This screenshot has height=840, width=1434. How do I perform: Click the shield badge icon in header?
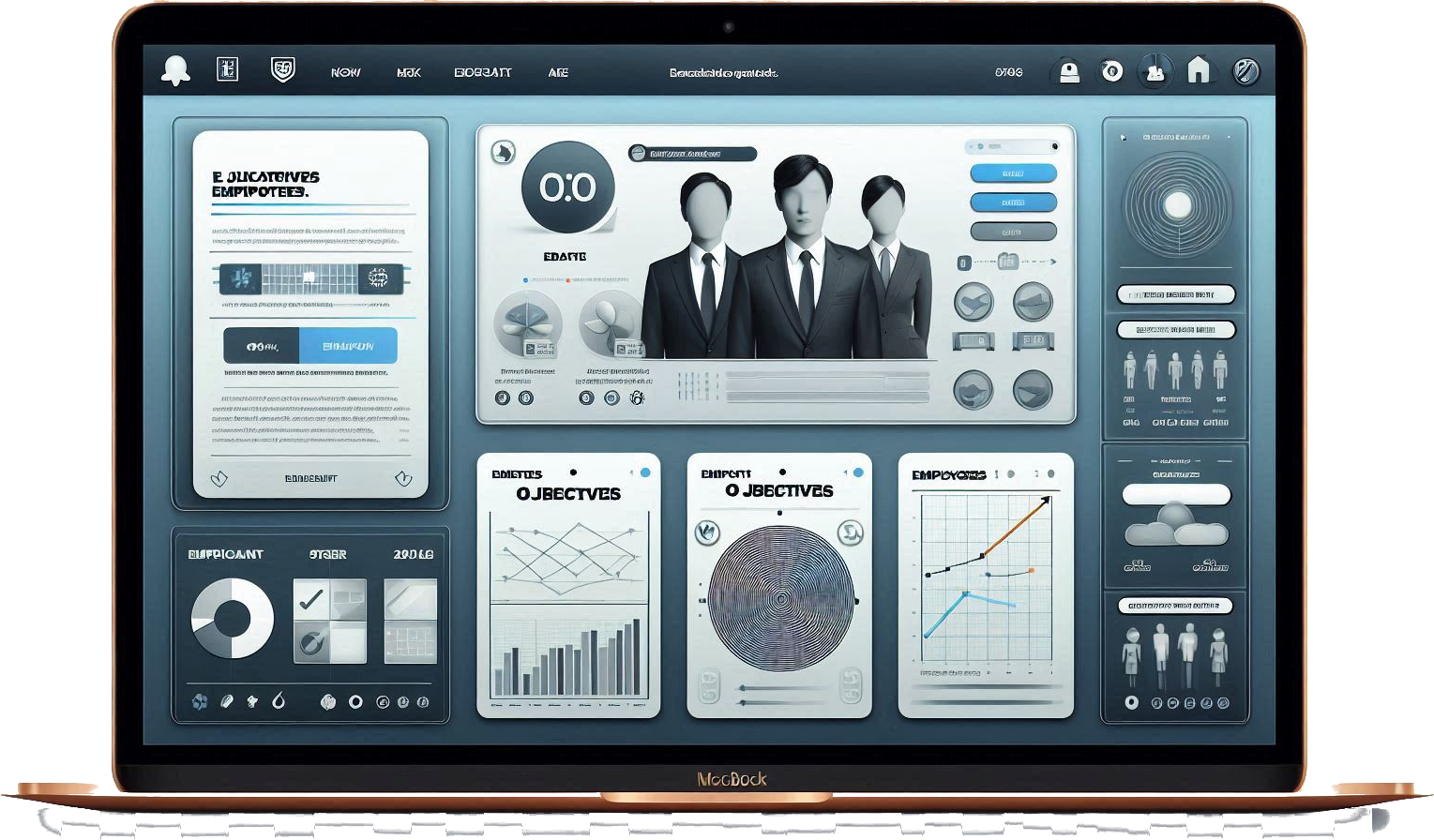coord(282,69)
